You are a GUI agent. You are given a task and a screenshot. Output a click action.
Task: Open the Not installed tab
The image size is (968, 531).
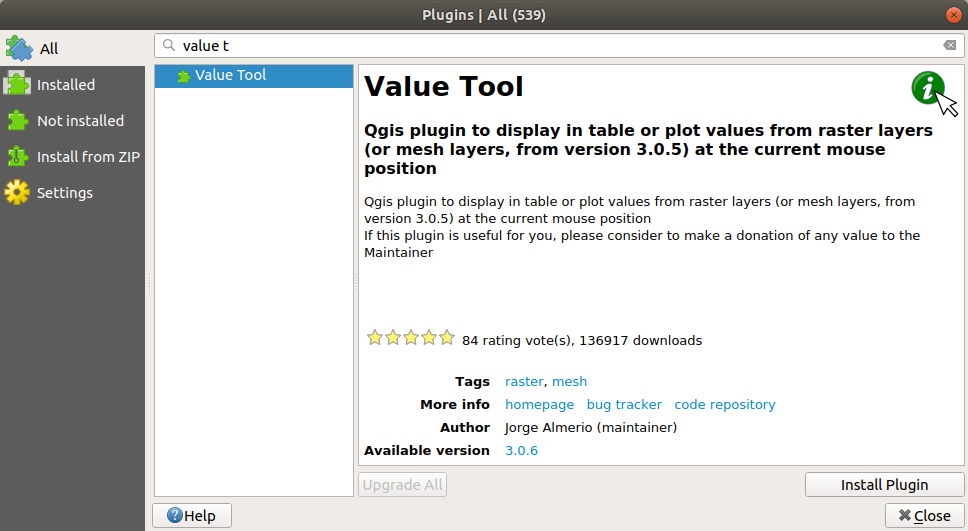pos(80,121)
